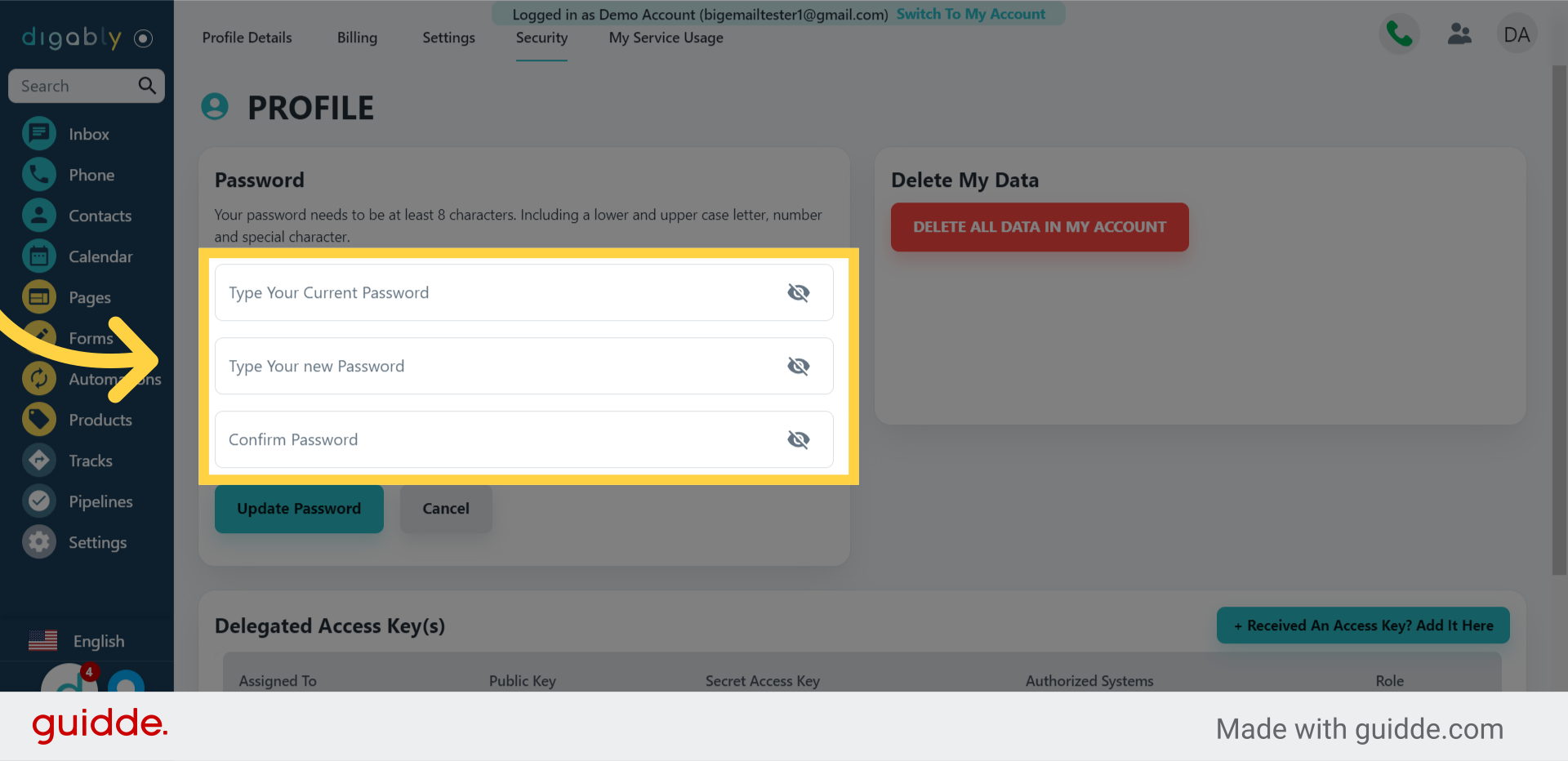Viewport: 1568px width, 761px height.
Task: Toggle visibility of the new password
Action: (798, 366)
